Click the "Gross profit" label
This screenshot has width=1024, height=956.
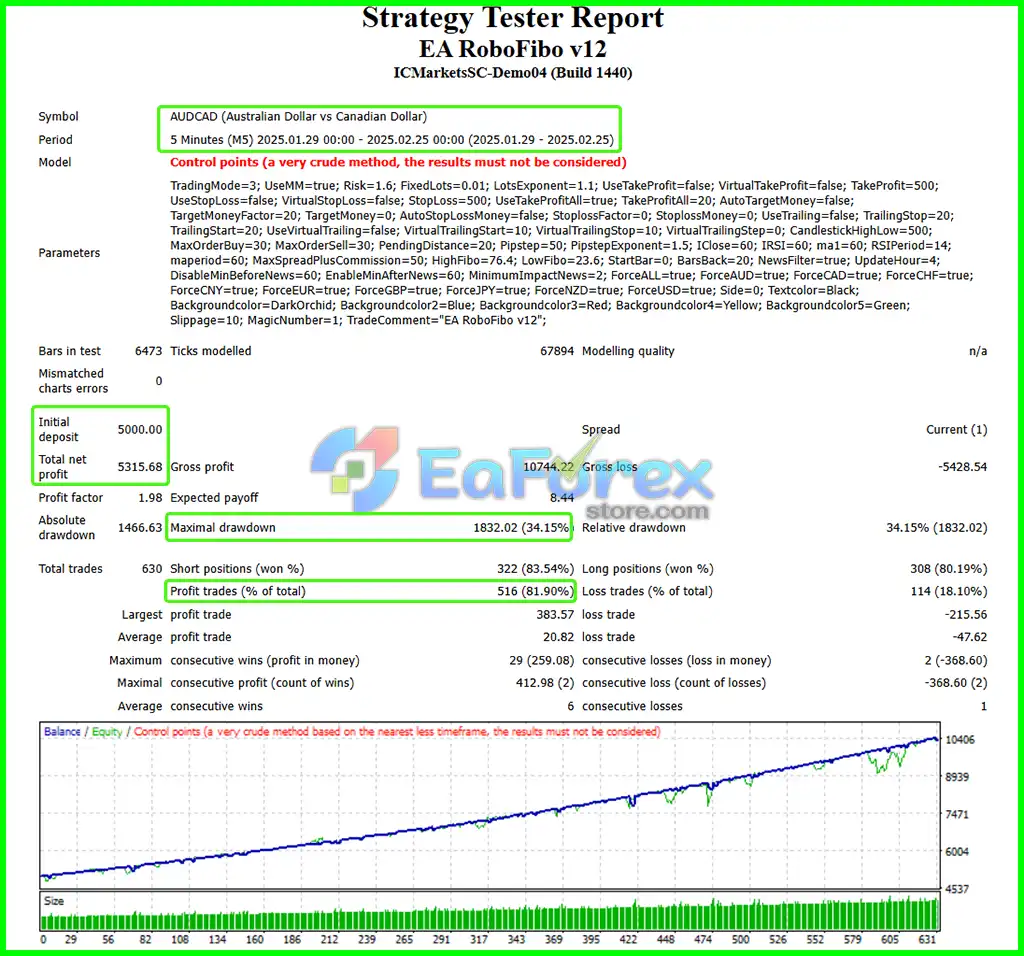[202, 467]
